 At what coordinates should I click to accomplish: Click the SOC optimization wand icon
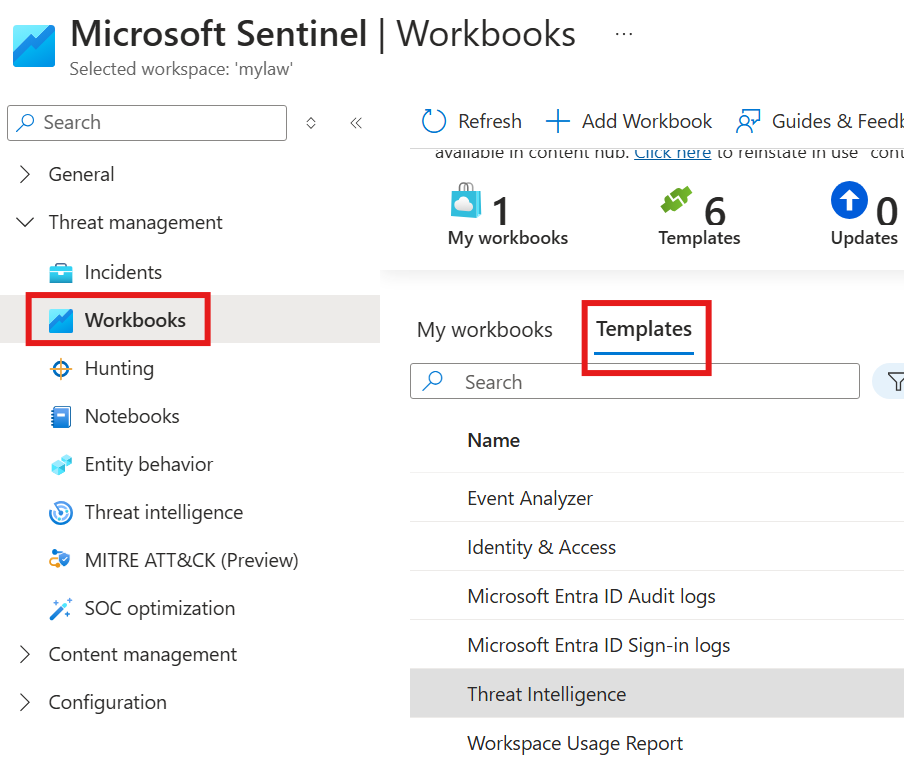click(61, 608)
